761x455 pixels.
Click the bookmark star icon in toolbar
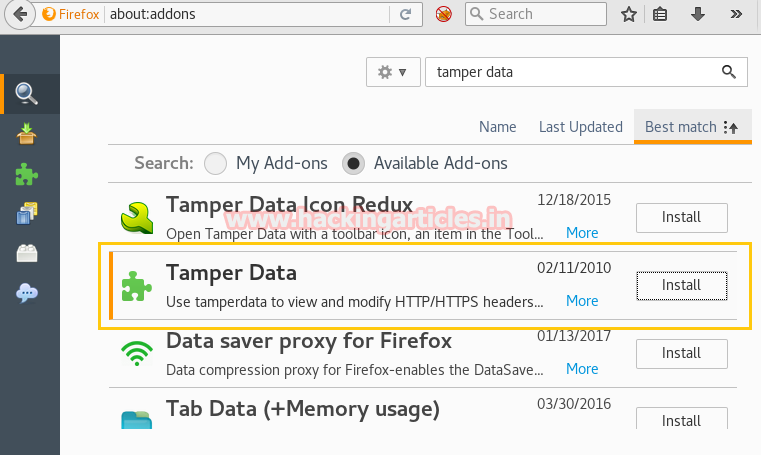coord(629,14)
